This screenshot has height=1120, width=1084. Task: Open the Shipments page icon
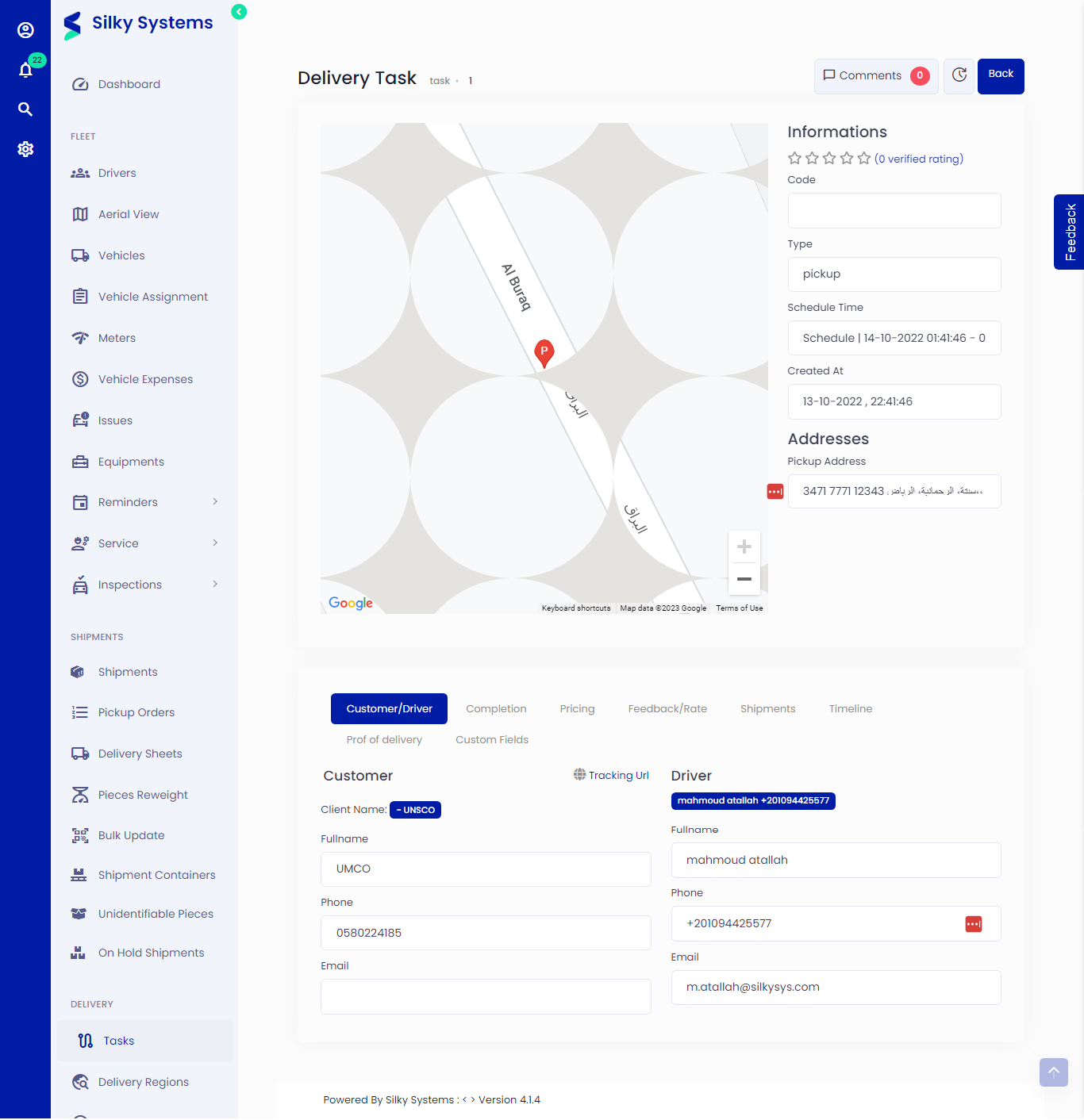click(77, 671)
